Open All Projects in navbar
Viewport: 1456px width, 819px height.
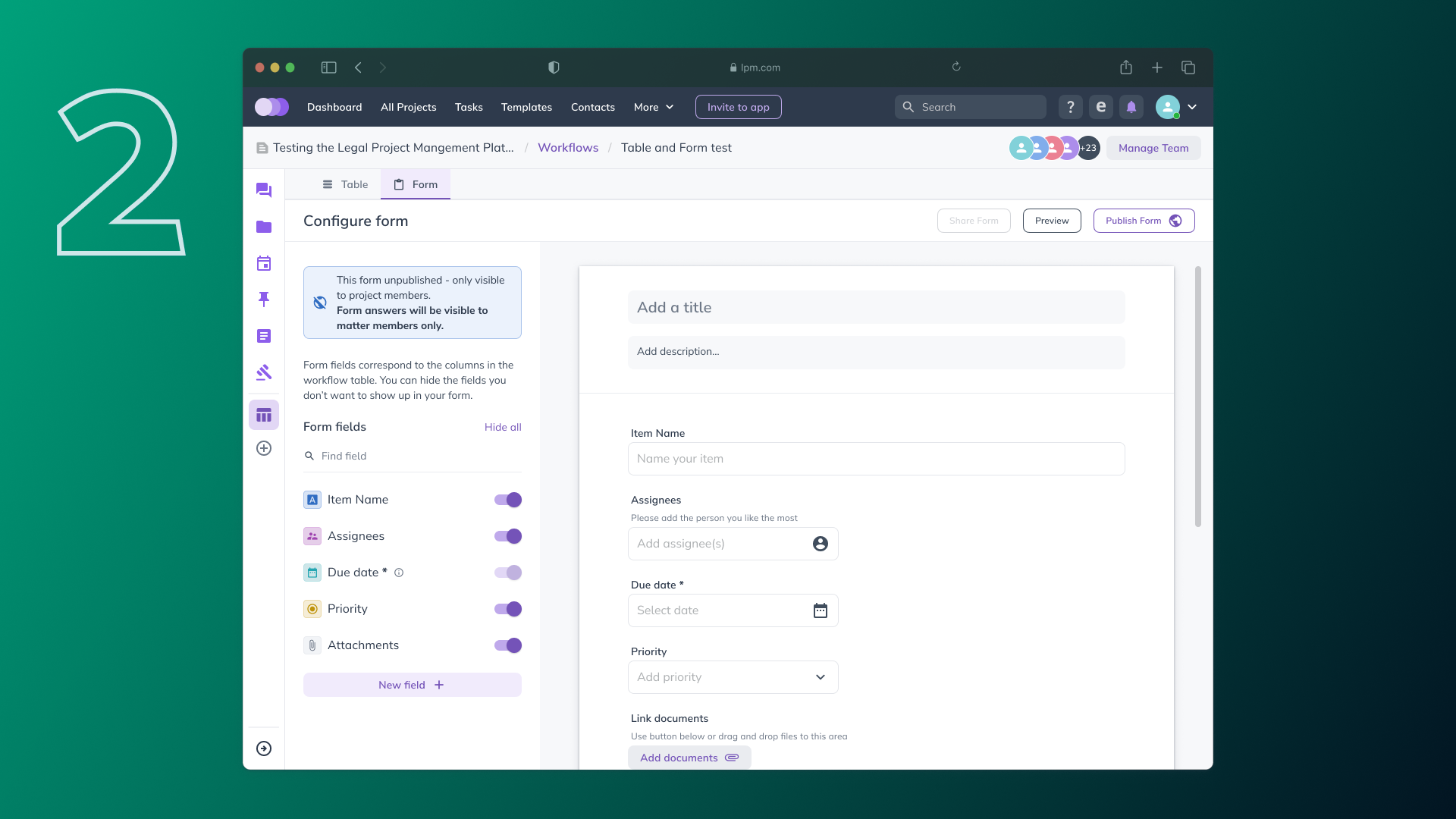click(x=409, y=107)
